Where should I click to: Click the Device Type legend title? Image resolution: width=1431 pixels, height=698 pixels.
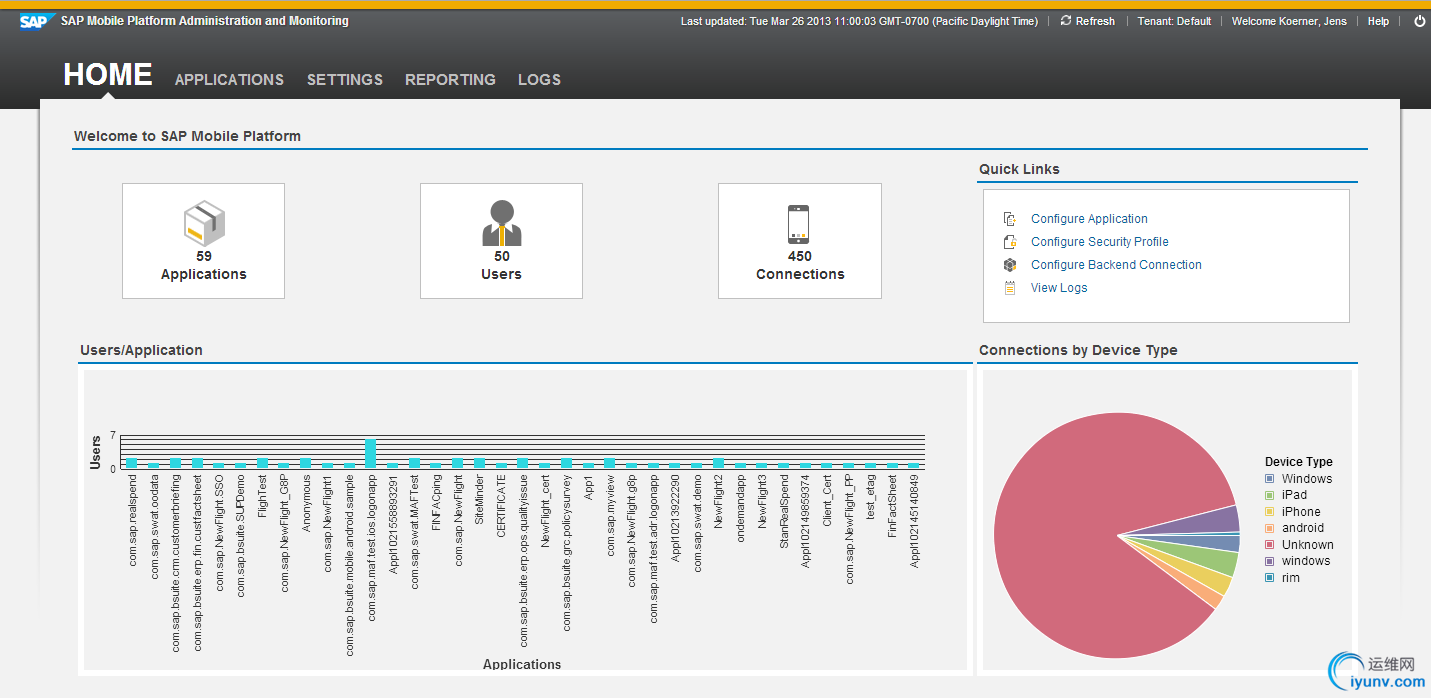pyautogui.click(x=1298, y=462)
